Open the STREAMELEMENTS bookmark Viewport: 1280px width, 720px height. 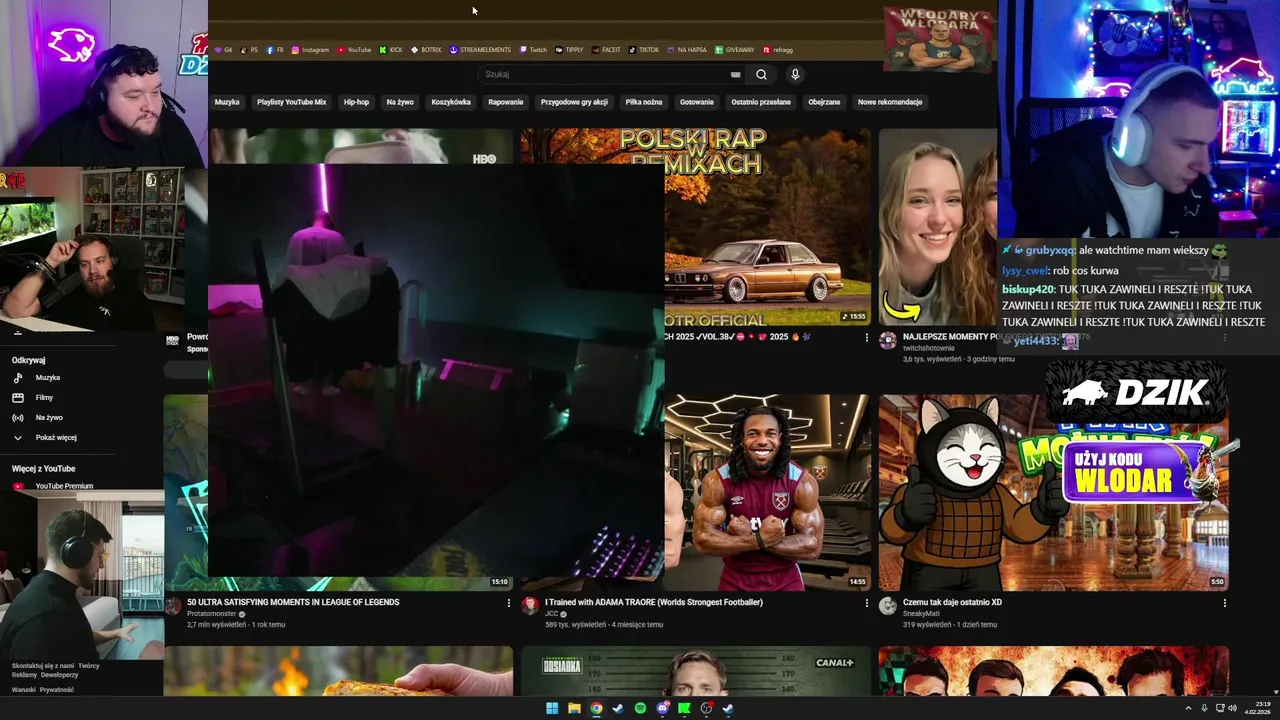click(x=480, y=49)
